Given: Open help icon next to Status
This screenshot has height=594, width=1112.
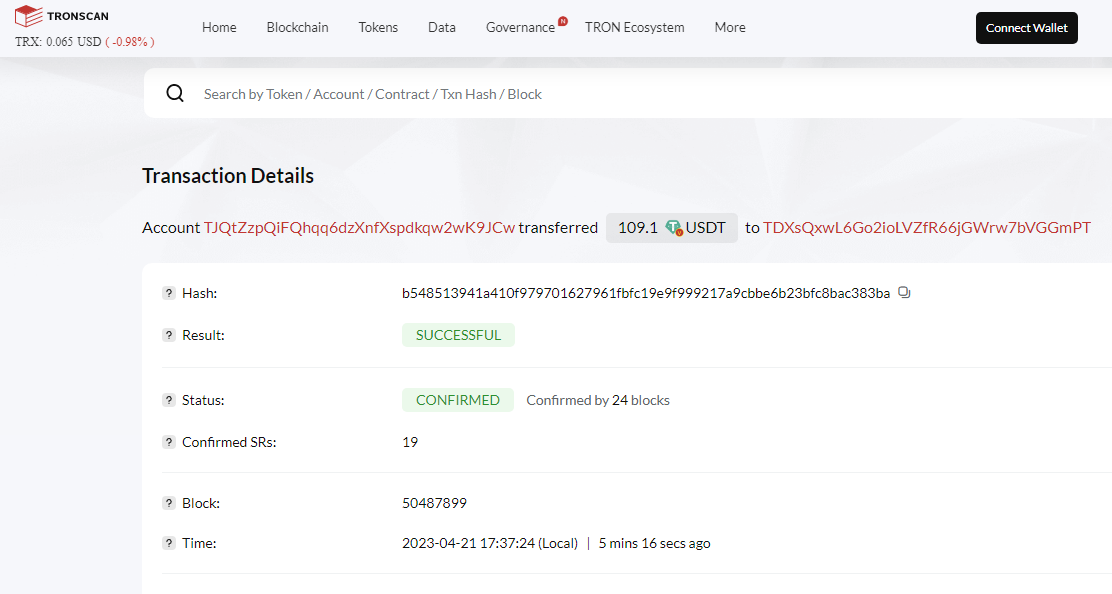Looking at the screenshot, I should click(x=169, y=400).
